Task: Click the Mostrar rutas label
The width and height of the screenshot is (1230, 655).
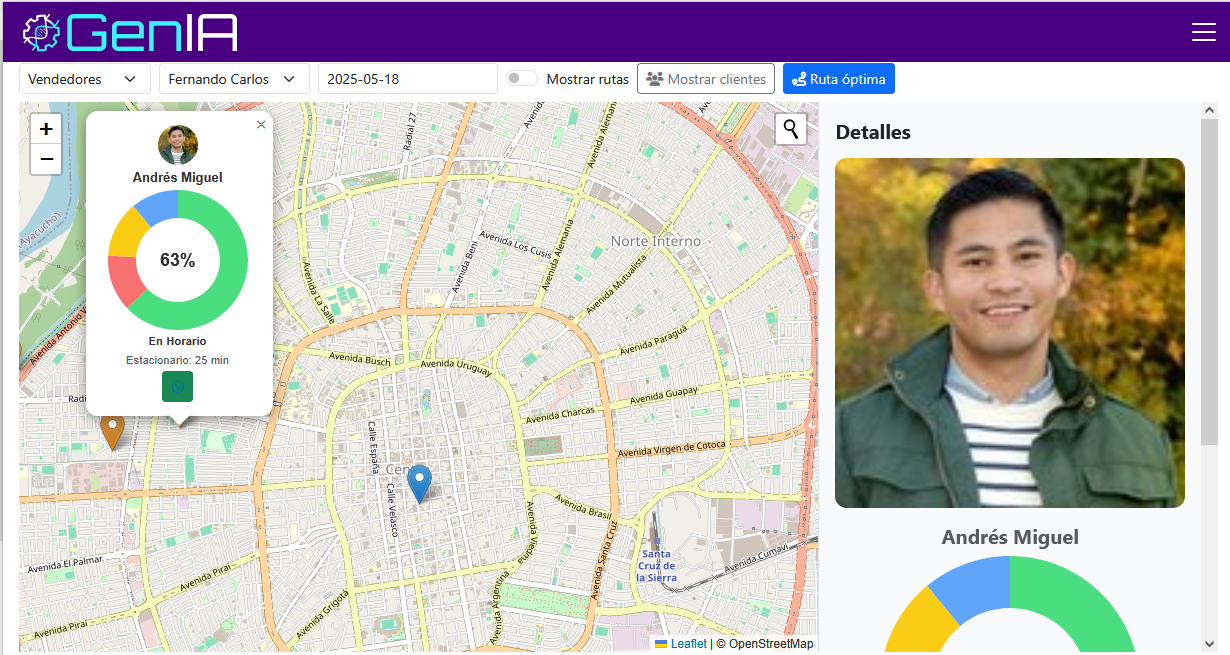Action: [x=588, y=79]
